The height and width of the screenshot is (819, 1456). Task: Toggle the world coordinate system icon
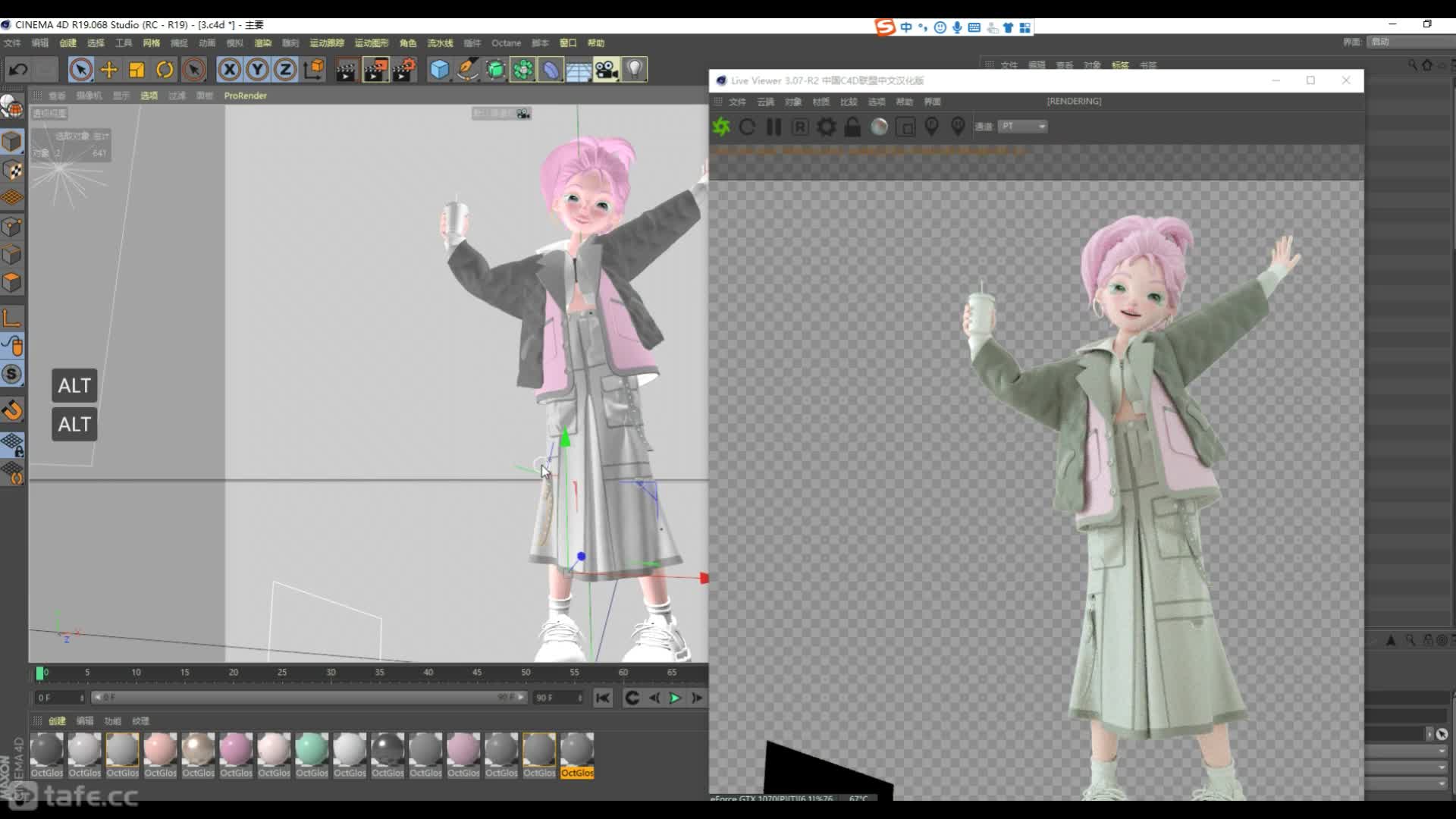313,70
